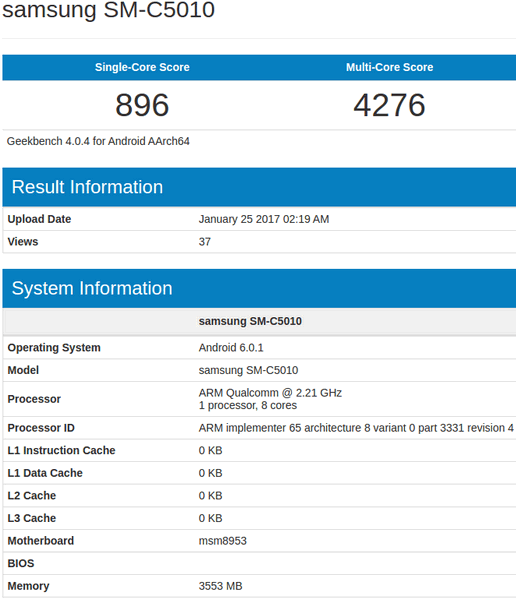Select the date January 25 2017 02:19 AM
The height and width of the screenshot is (600, 516).
click(264, 219)
